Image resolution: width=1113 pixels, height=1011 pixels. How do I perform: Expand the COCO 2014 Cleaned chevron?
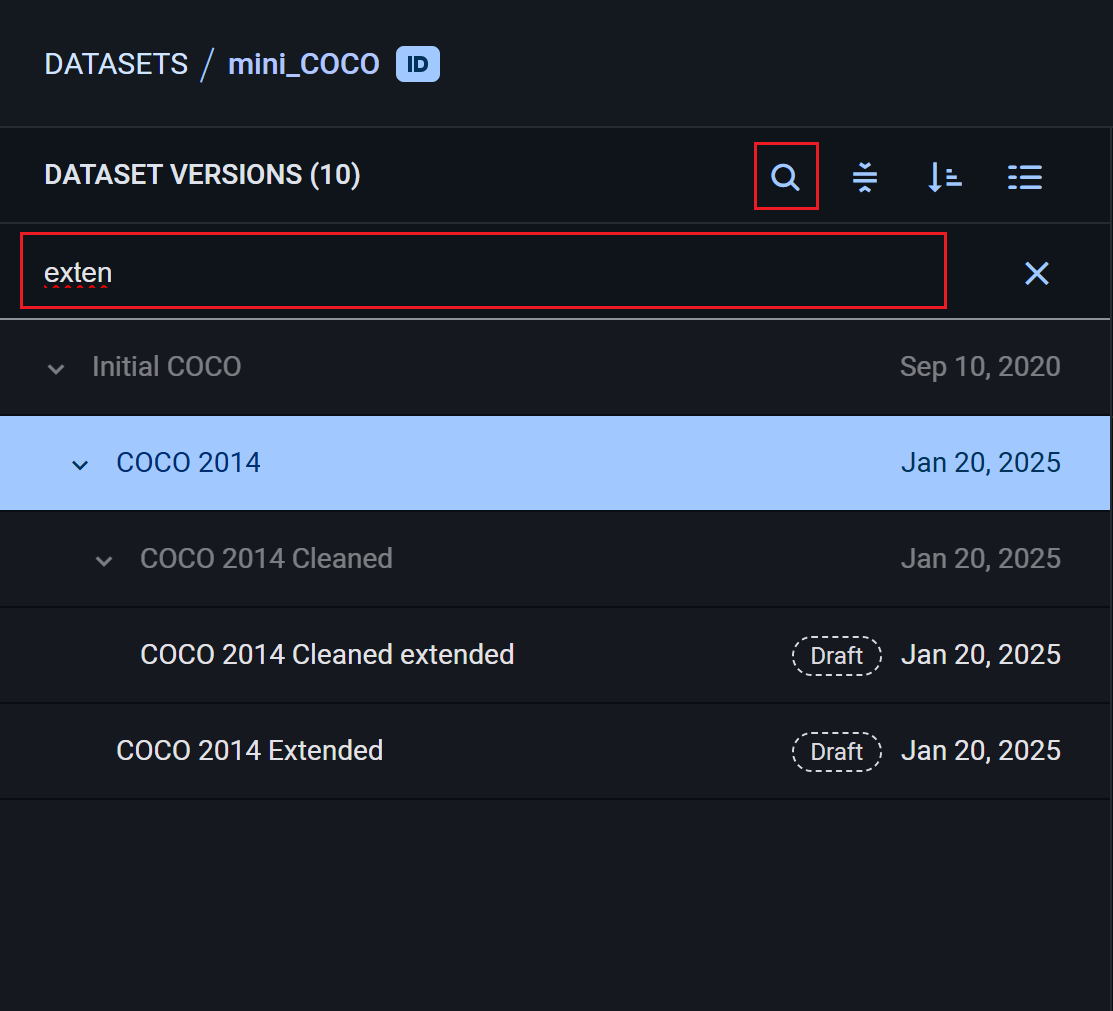tap(104, 560)
